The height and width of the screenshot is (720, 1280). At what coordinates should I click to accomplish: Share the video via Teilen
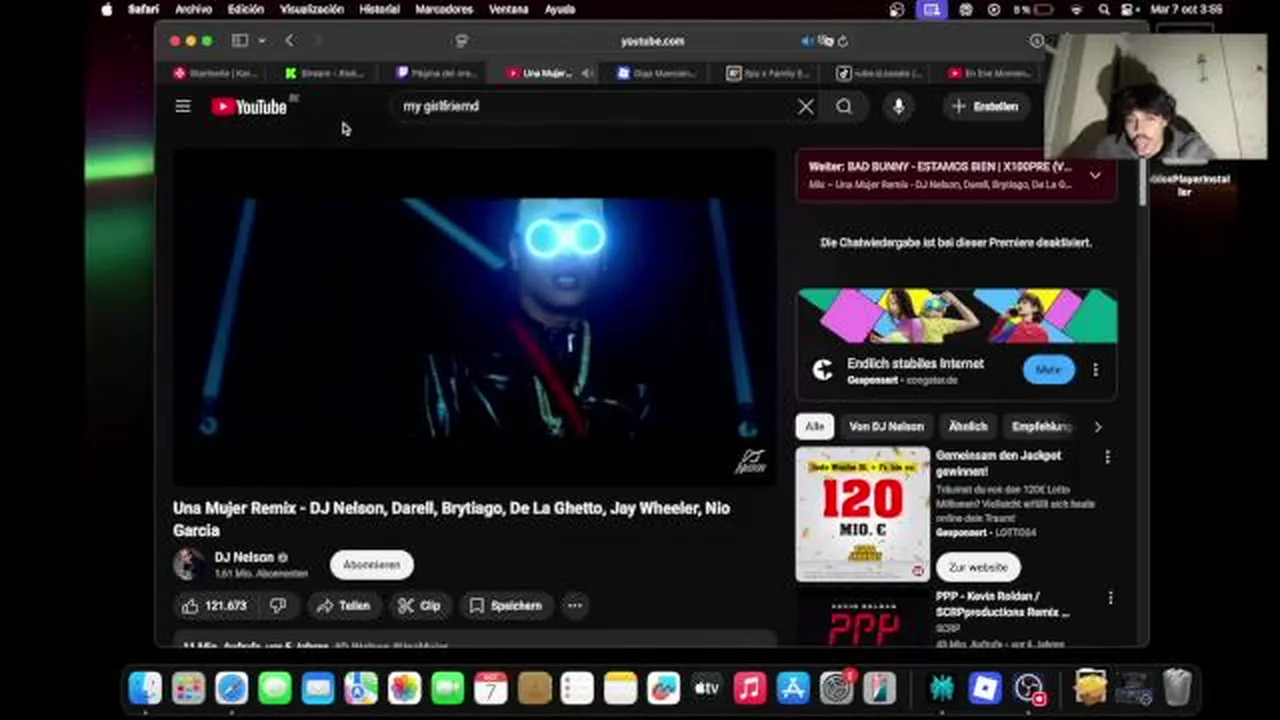click(343, 605)
